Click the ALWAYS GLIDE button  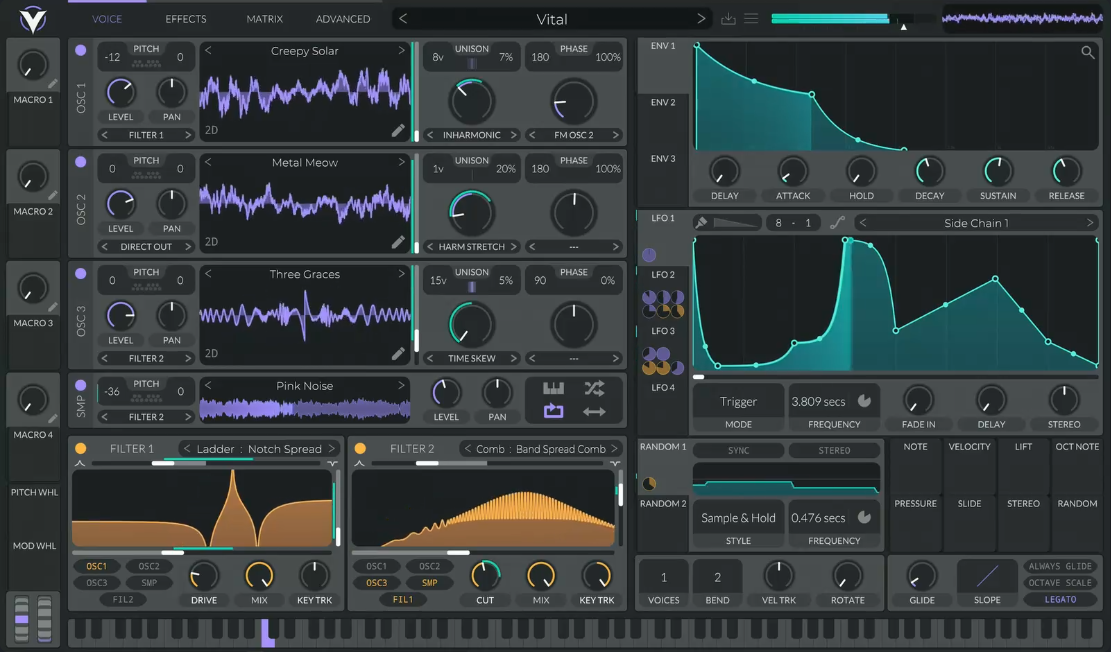[1060, 566]
